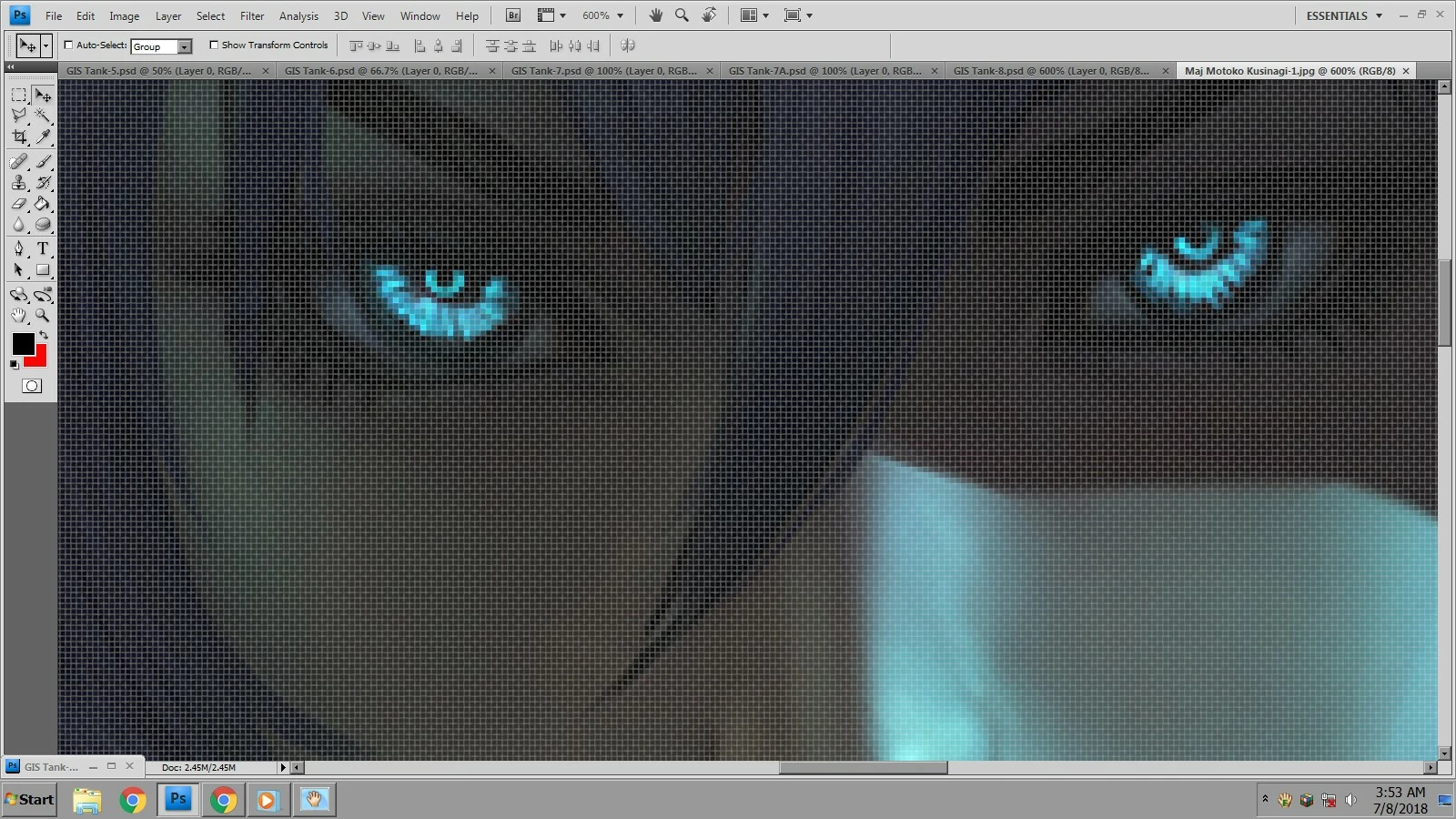Click the foreground black color swatch
Image resolution: width=1456 pixels, height=819 pixels.
pyautogui.click(x=22, y=342)
